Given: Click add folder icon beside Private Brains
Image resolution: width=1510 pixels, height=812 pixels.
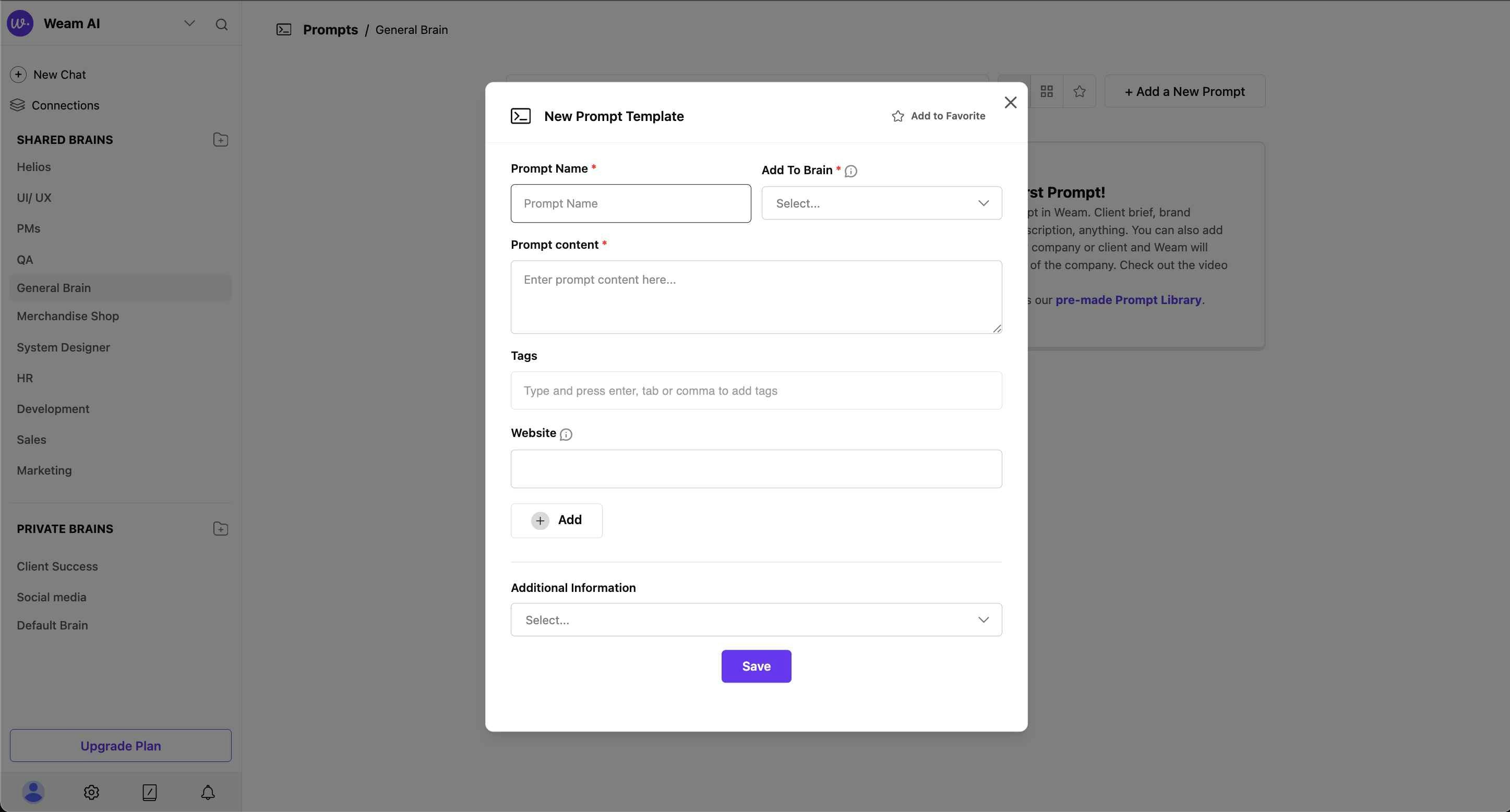Looking at the screenshot, I should pyautogui.click(x=220, y=528).
